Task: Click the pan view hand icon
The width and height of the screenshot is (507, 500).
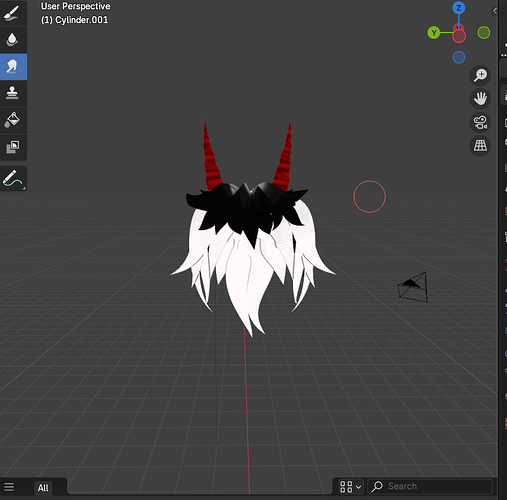Action: pos(480,99)
